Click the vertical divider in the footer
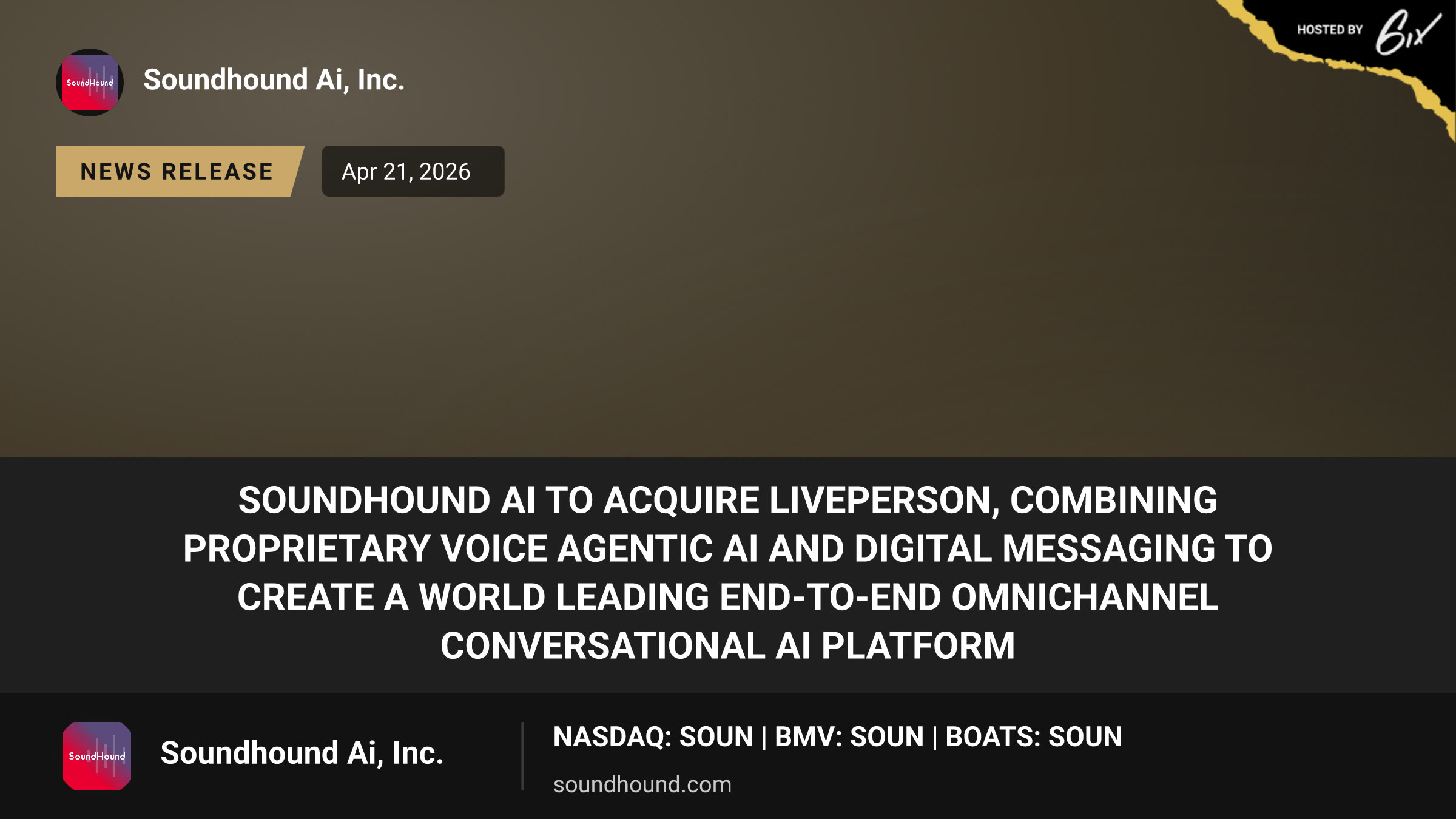Image resolution: width=1456 pixels, height=819 pixels. tap(522, 756)
